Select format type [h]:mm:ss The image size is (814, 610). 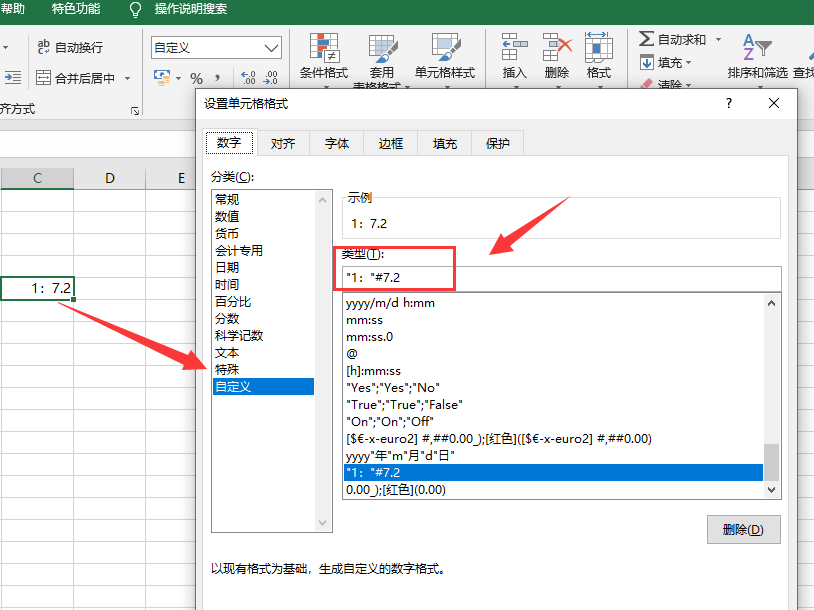coord(553,371)
